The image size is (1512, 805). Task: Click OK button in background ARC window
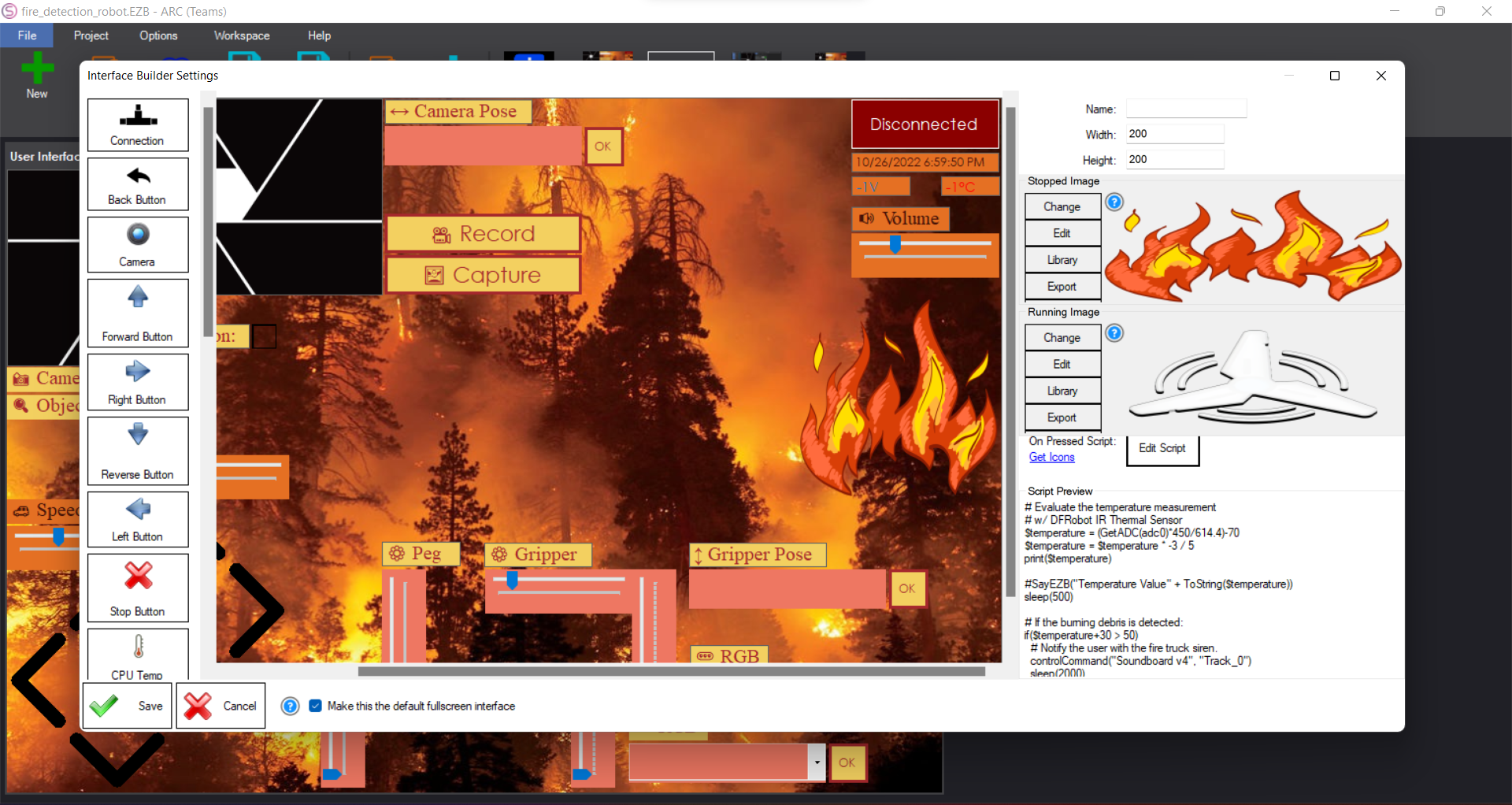click(847, 762)
